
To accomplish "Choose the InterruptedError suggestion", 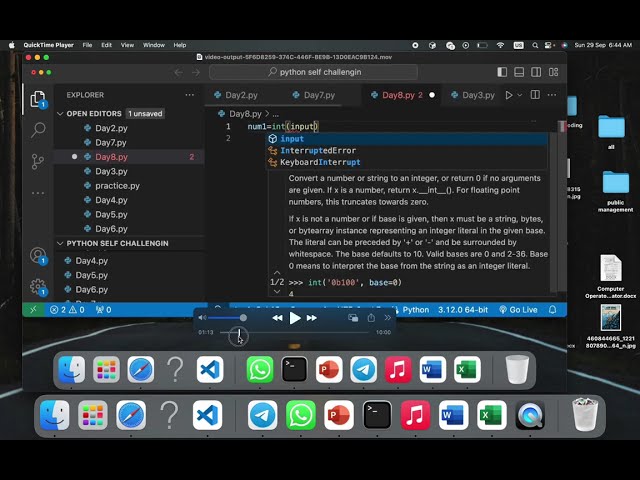I will (407, 151).
